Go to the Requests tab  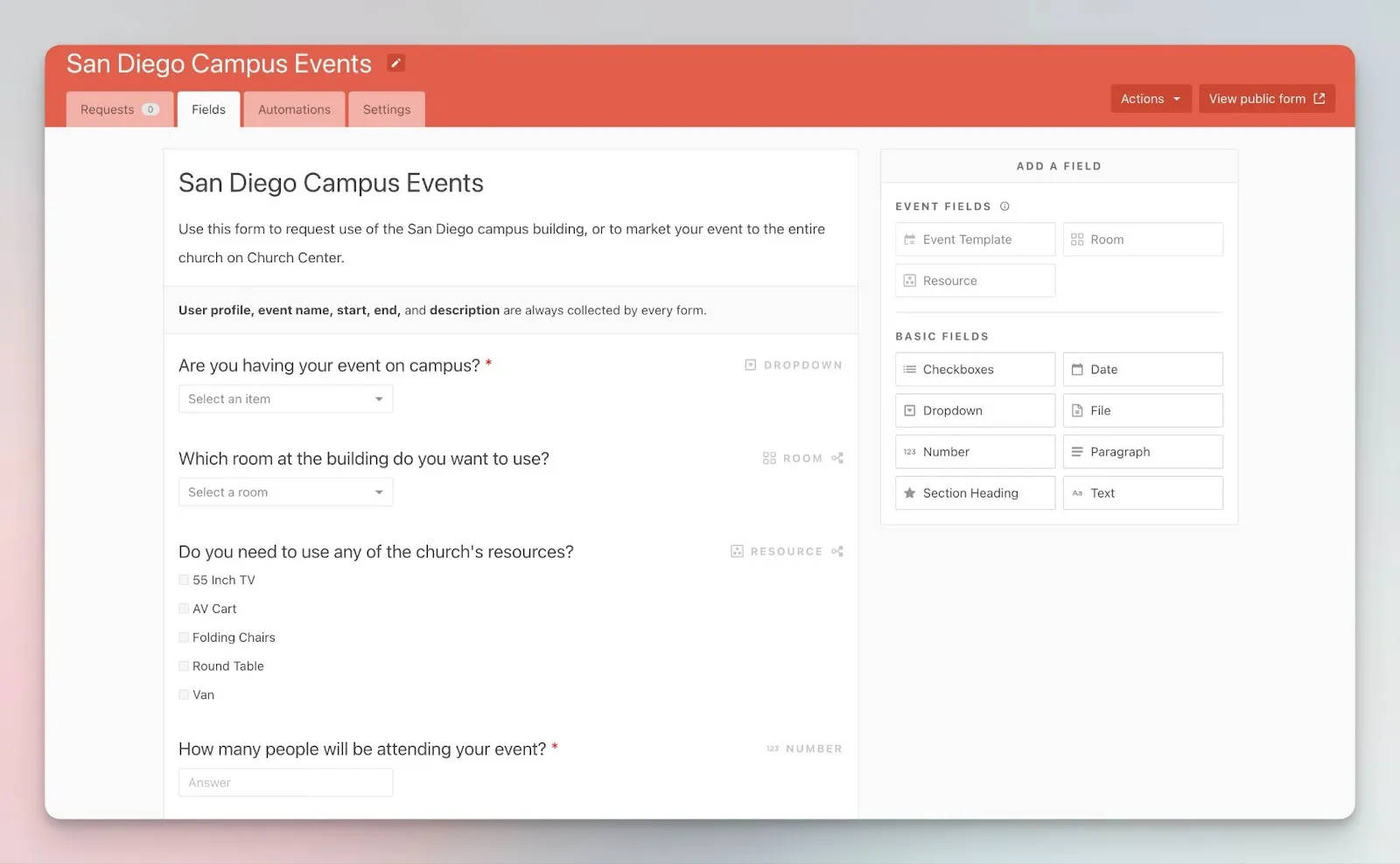point(119,109)
